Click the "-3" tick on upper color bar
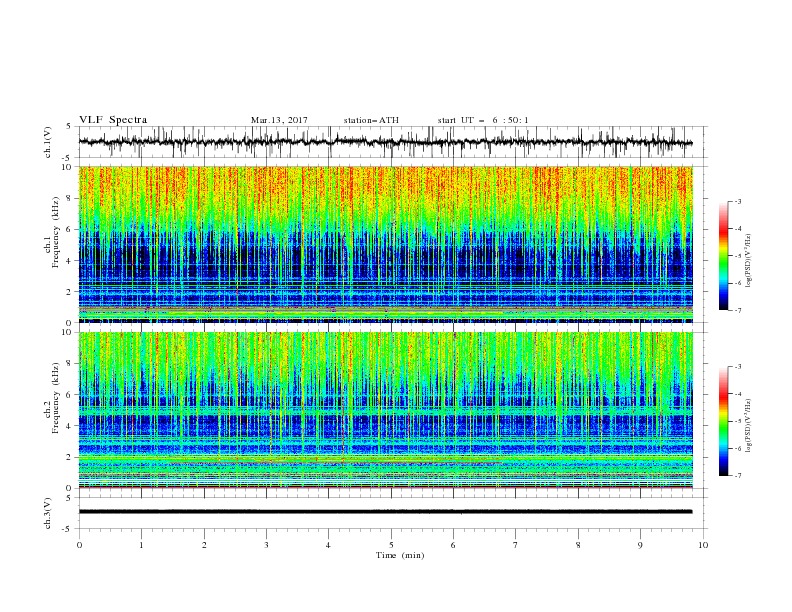The height and width of the screenshot is (612, 792). point(738,201)
